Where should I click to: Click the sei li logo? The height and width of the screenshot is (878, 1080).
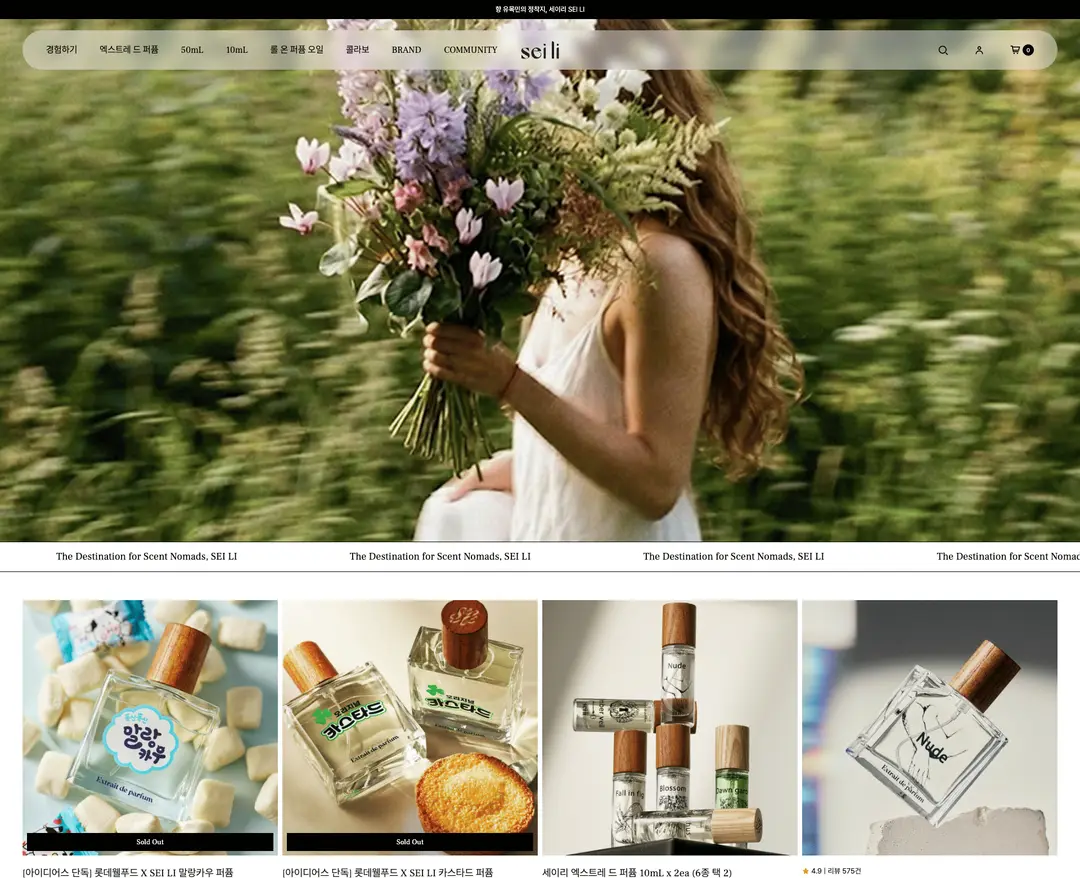pos(540,50)
